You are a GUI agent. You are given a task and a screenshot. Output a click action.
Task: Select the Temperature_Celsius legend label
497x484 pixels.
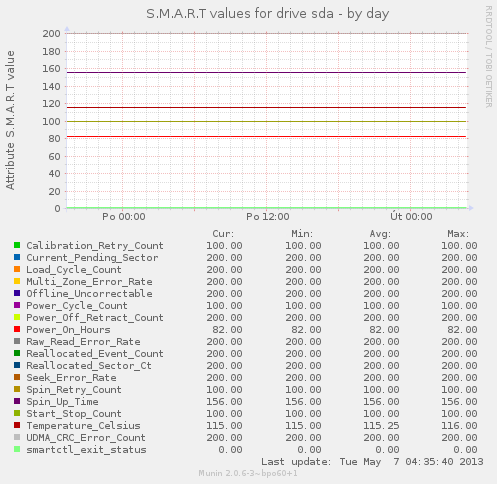(x=83, y=426)
